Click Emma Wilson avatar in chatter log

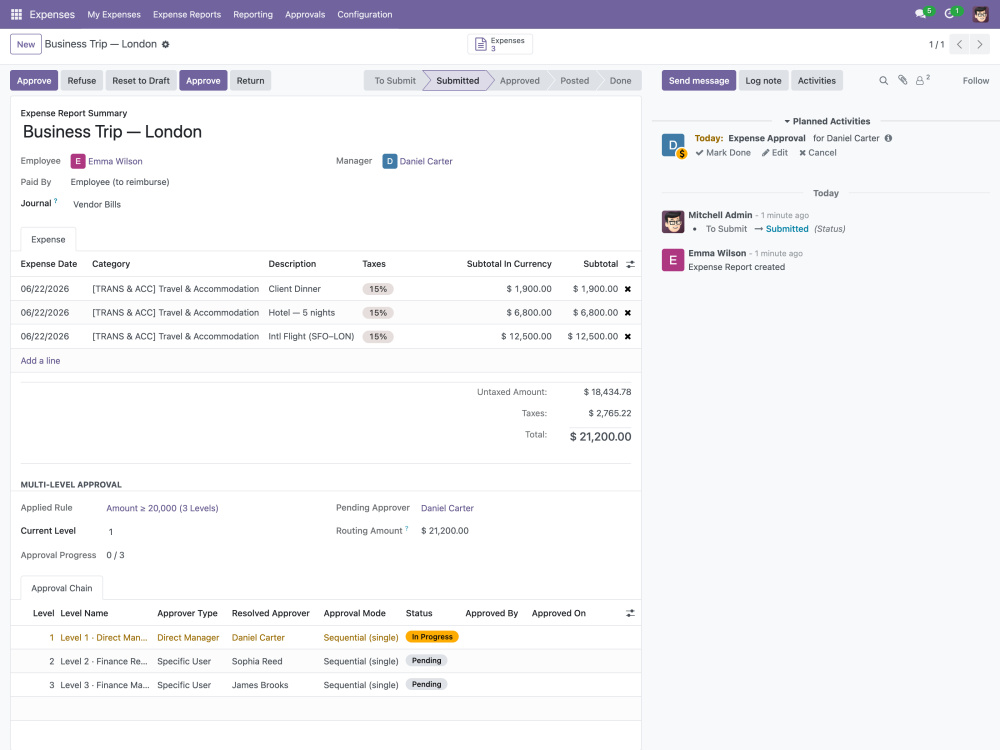[x=673, y=260]
